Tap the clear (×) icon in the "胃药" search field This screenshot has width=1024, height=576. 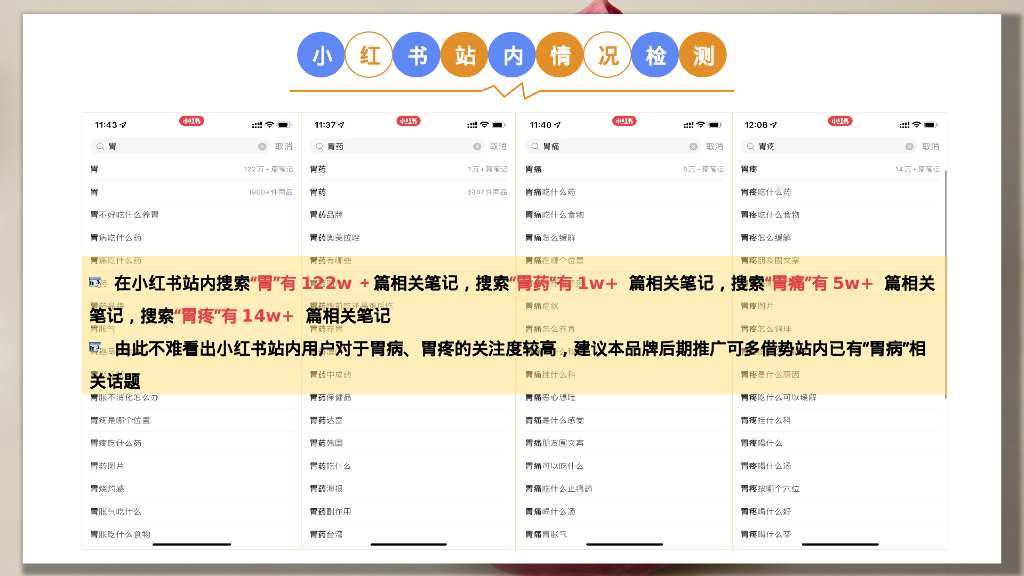(476, 145)
